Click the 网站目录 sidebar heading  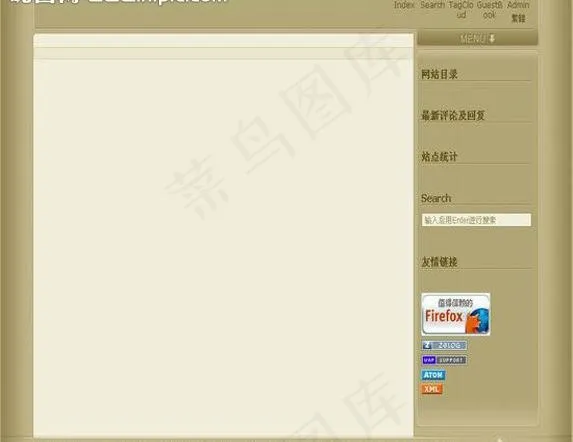[439, 74]
